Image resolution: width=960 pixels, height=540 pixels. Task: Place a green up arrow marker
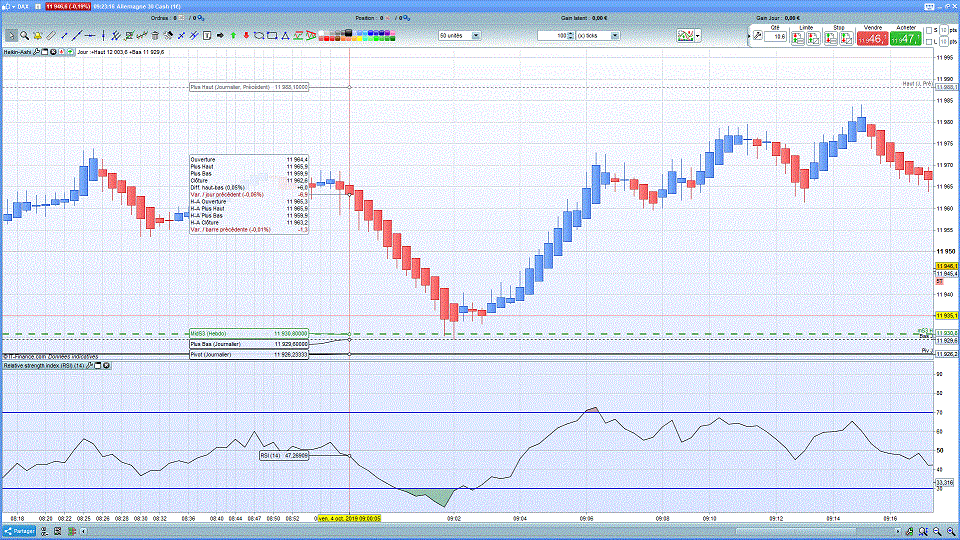233,36
